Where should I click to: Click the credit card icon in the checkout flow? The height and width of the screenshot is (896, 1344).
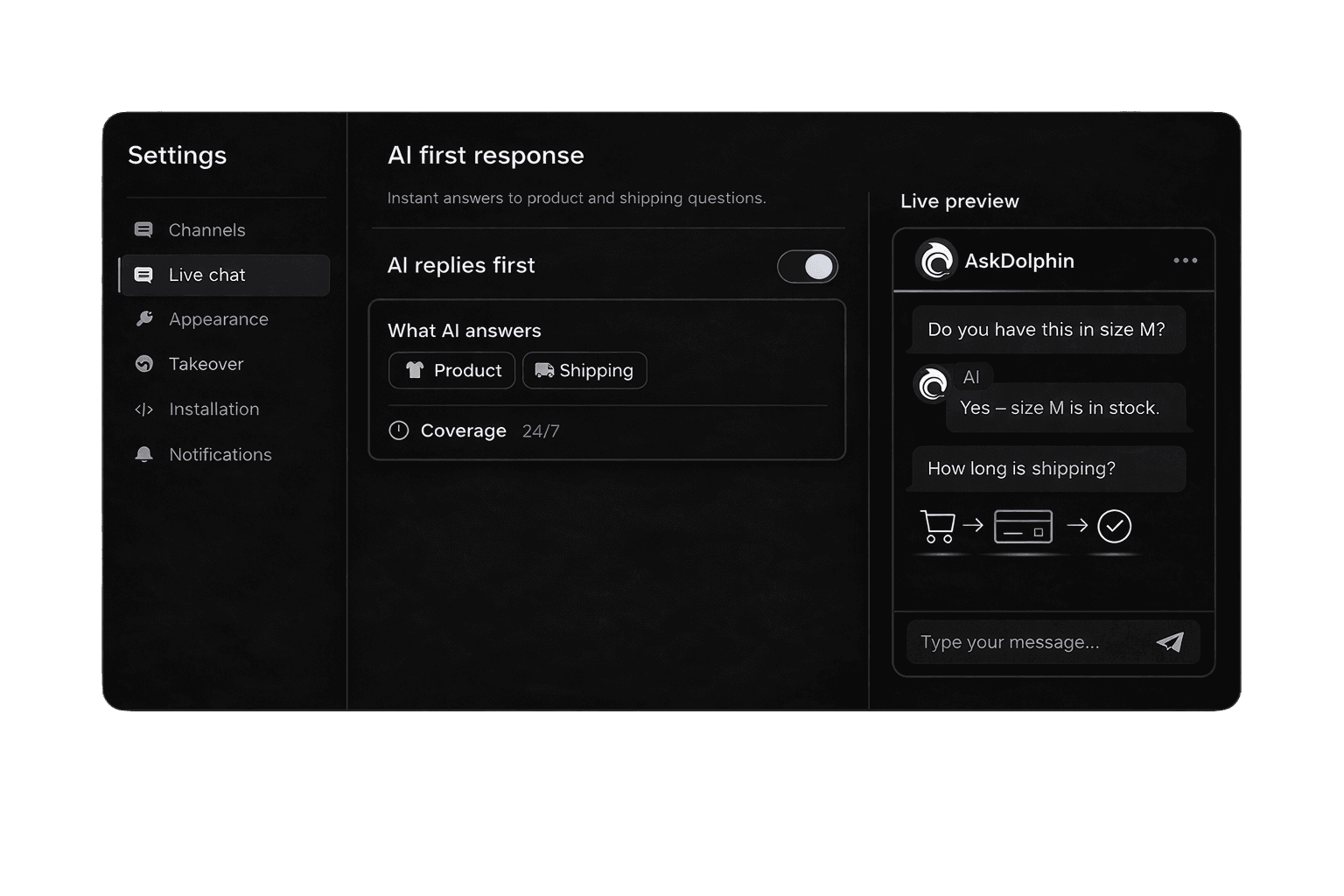click(x=1022, y=527)
